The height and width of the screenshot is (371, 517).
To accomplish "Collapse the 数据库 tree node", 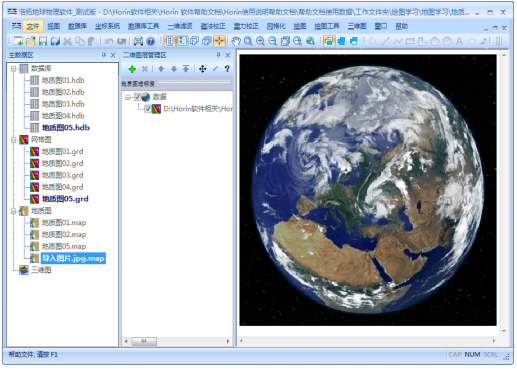I will coord(14,69).
